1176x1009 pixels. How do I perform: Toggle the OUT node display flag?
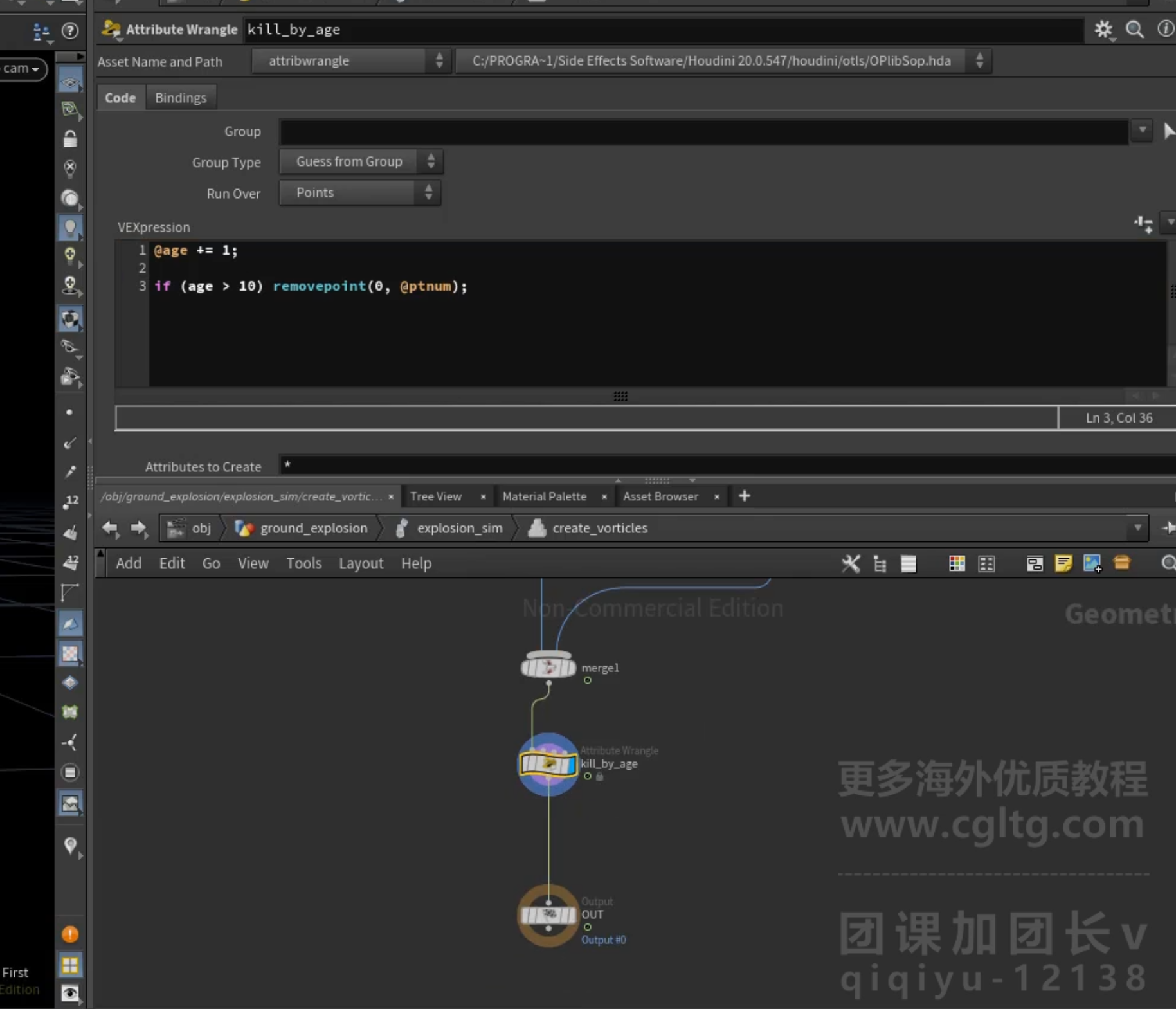(x=571, y=915)
